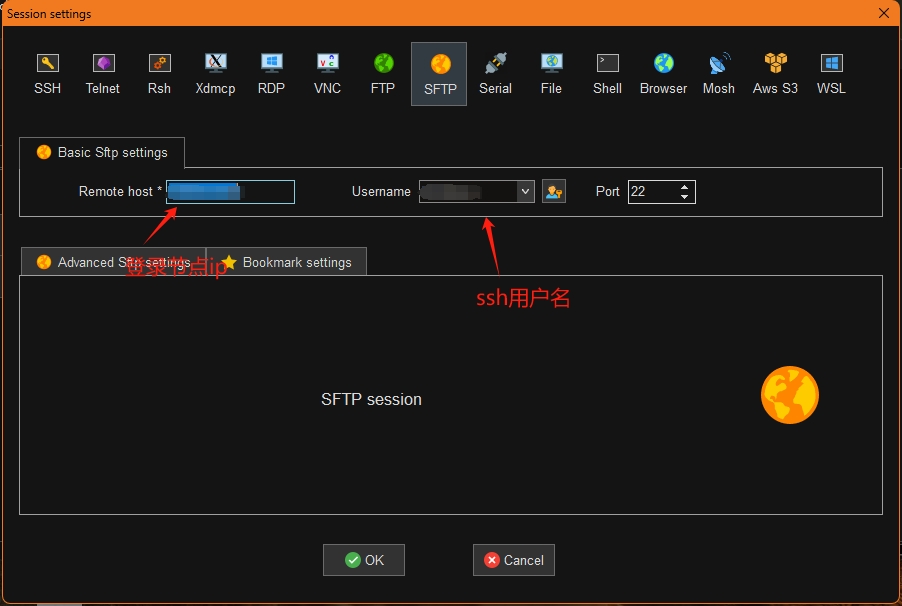Select the Mosh session icon
The height and width of the screenshot is (606, 902).
(718, 74)
